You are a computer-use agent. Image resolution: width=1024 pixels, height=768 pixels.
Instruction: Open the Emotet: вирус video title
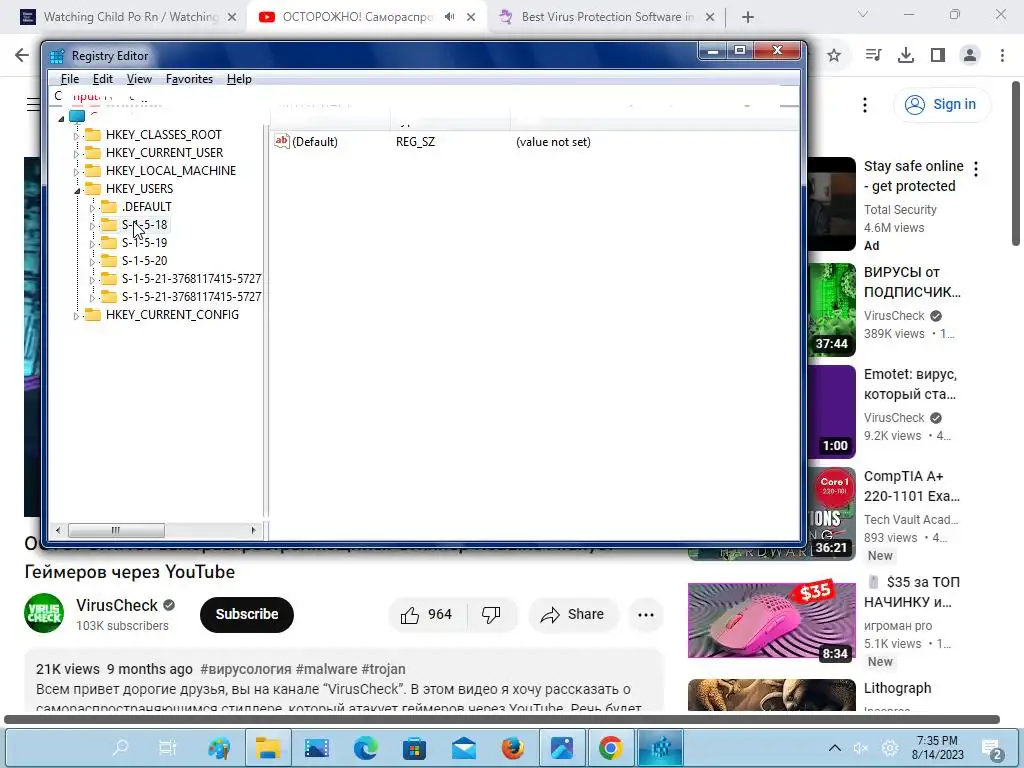[x=910, y=384]
